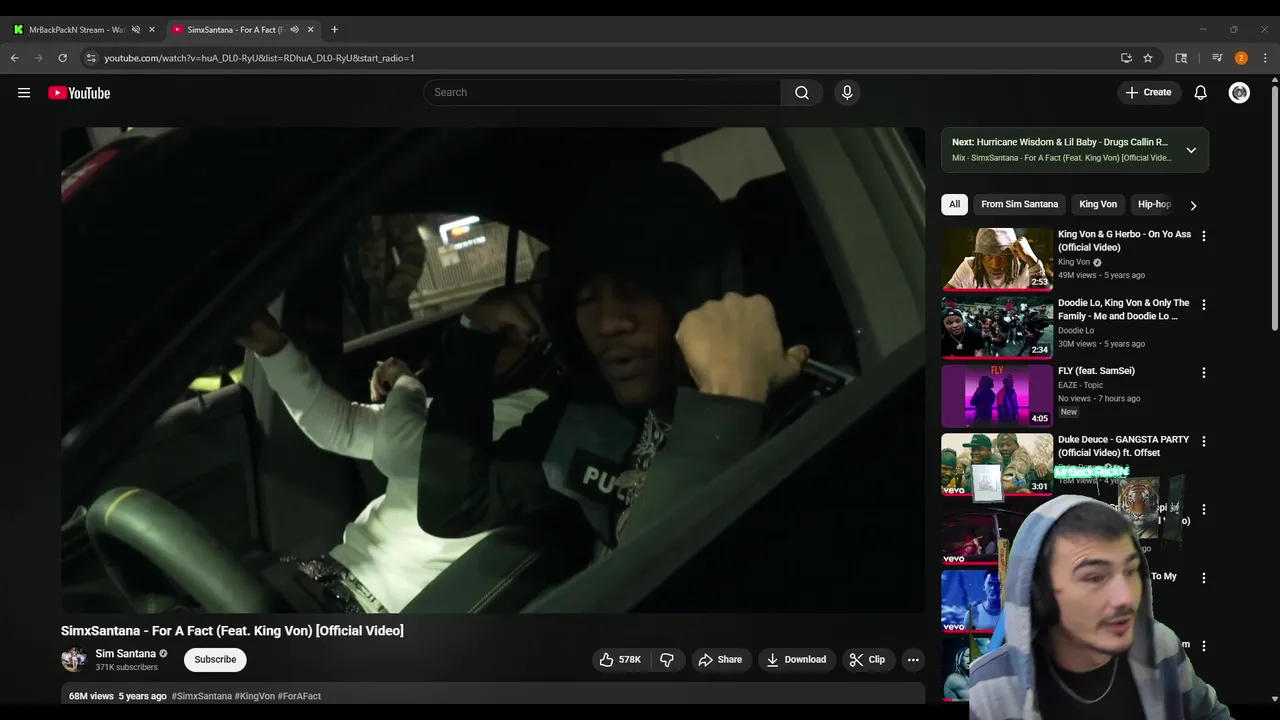Screen dimensions: 1280x720
Task: Open the #SimxSantana hashtag
Action: (201, 696)
